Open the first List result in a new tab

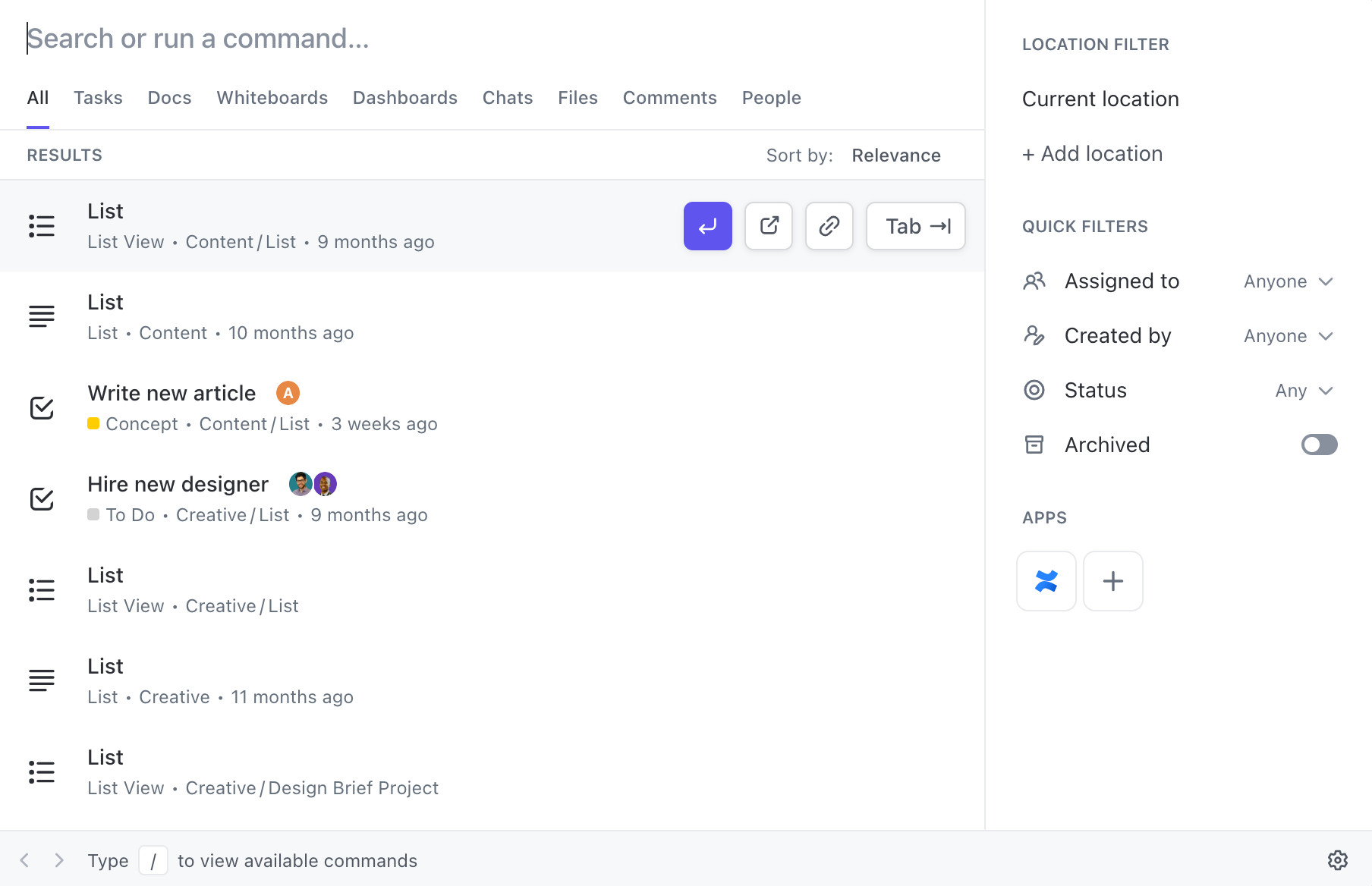768,225
